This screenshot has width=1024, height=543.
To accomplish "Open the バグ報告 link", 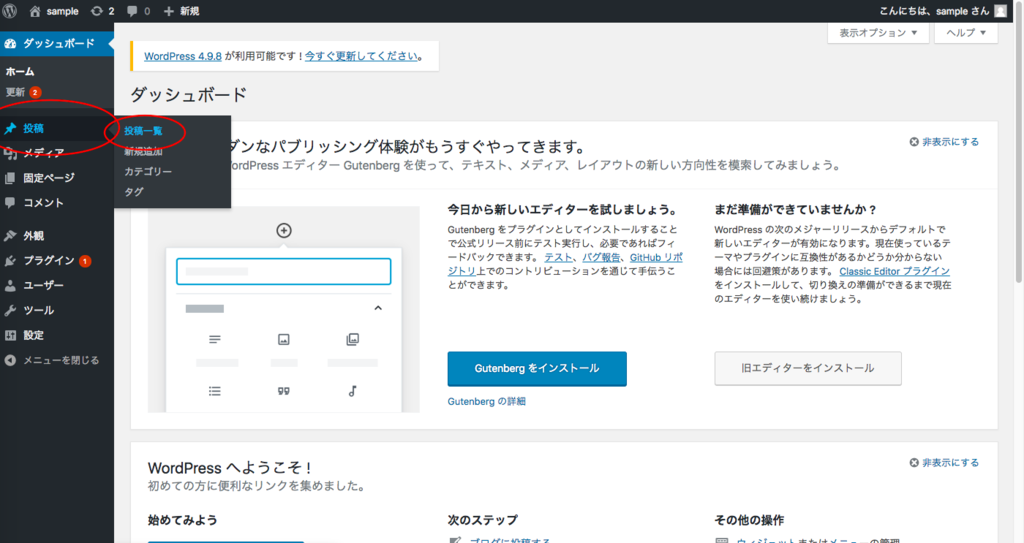I will pyautogui.click(x=601, y=257).
